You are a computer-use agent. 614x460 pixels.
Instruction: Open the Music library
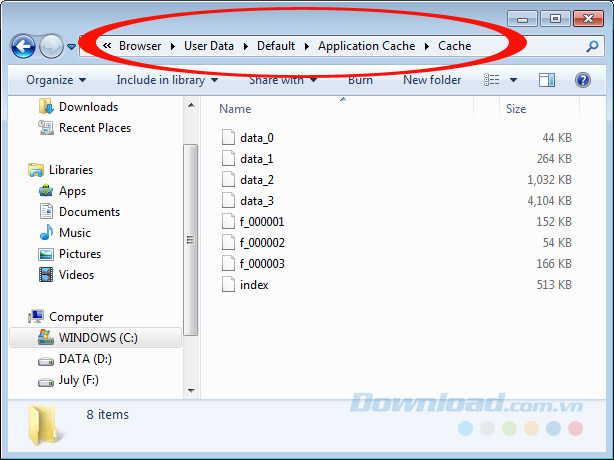(75, 233)
